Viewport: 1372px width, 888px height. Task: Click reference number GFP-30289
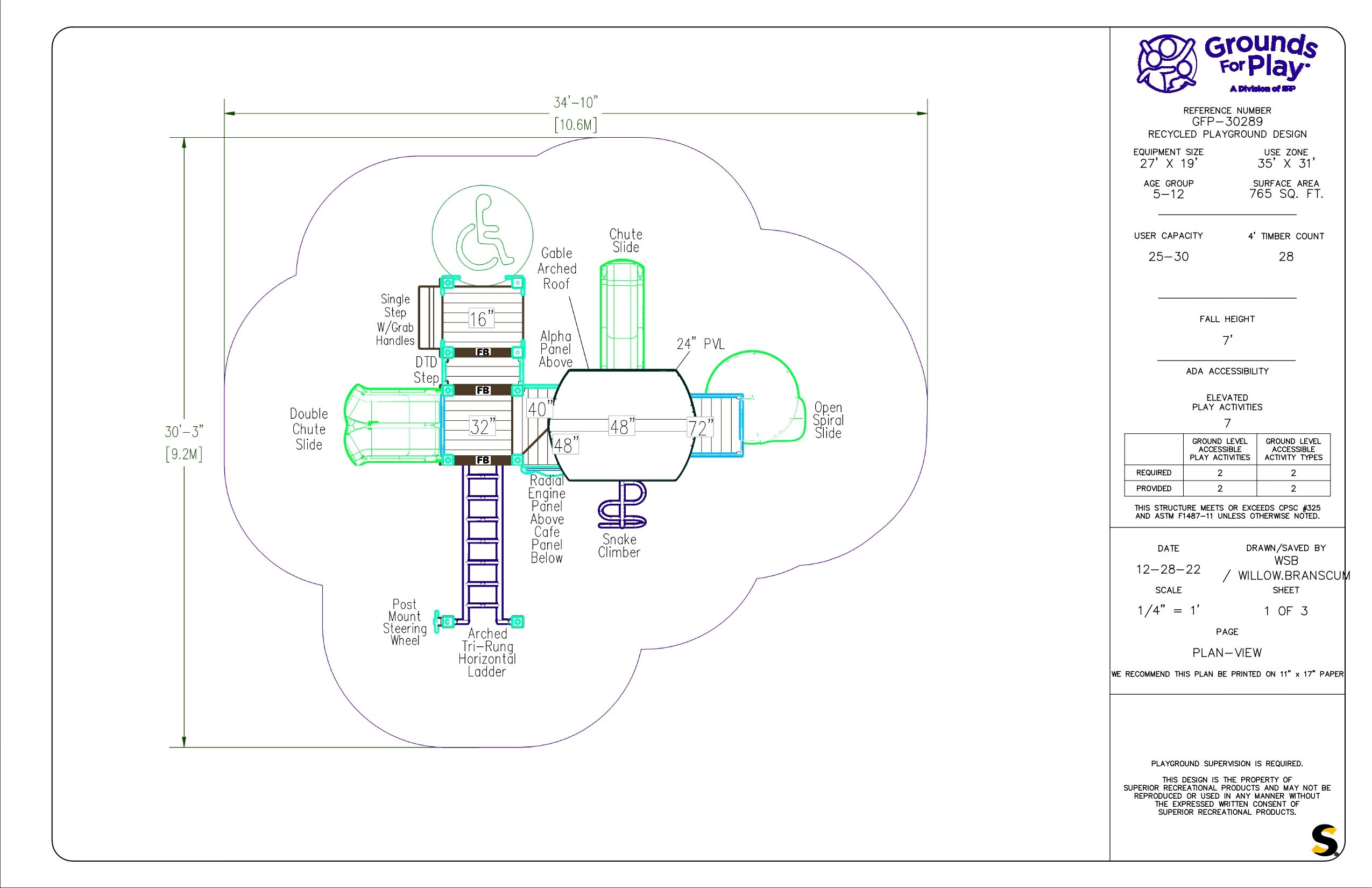point(1227,122)
